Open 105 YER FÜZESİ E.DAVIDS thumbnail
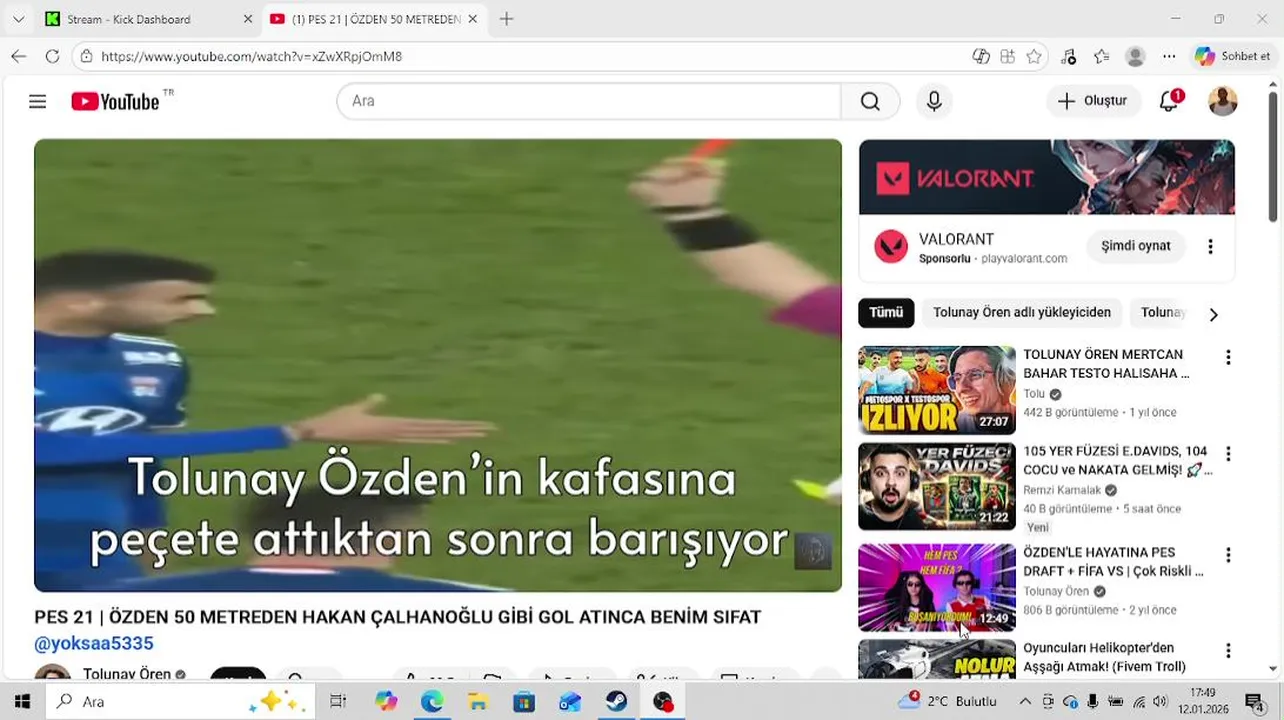This screenshot has width=1284, height=720. pyautogui.click(x=937, y=487)
